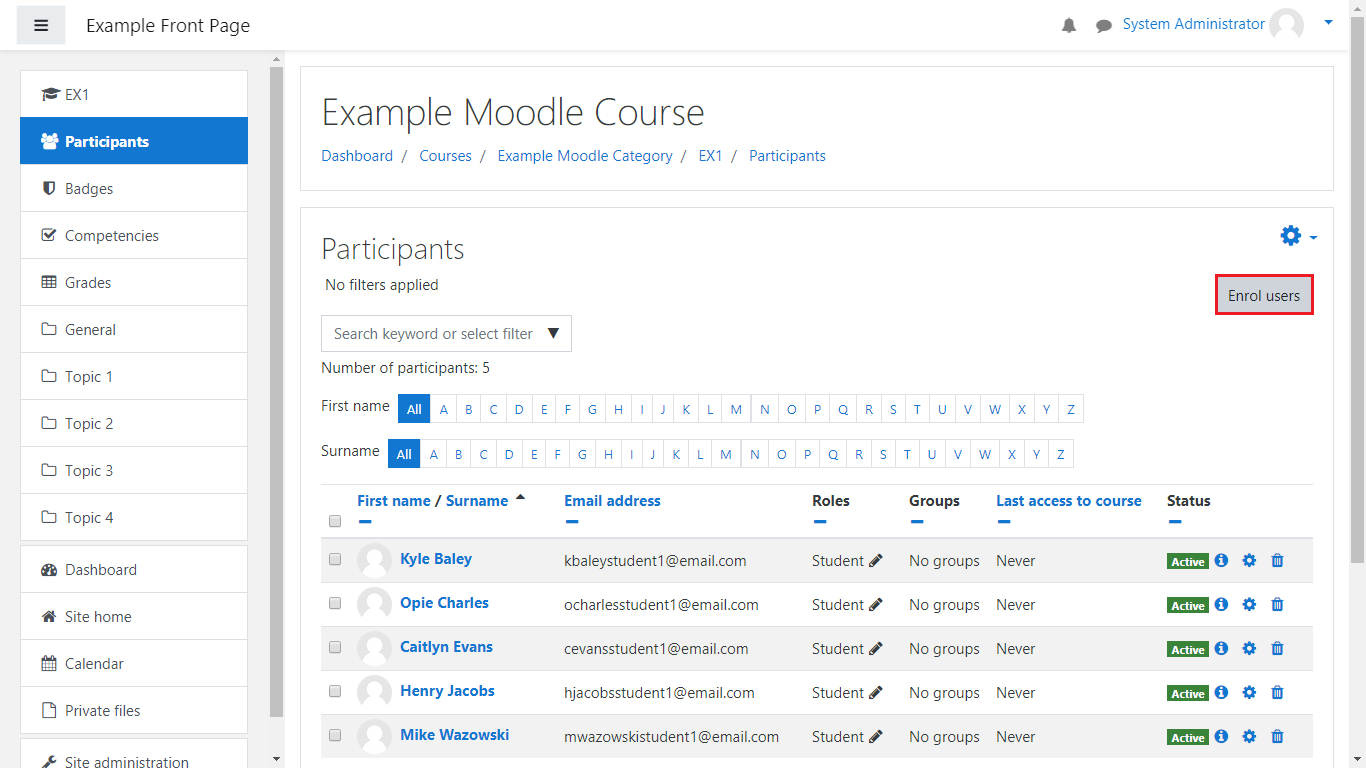The width and height of the screenshot is (1366, 768).
Task: Open the user menu arrow by avatar
Action: click(x=1328, y=22)
